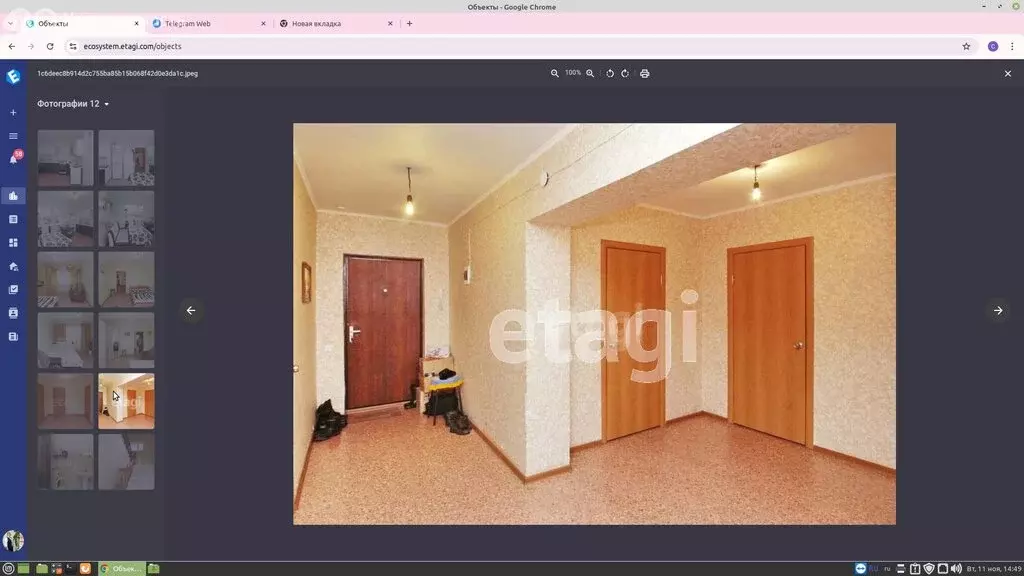This screenshot has height=576, width=1024.
Task: Click the Etagi logo in the sidebar
Action: 13,76
